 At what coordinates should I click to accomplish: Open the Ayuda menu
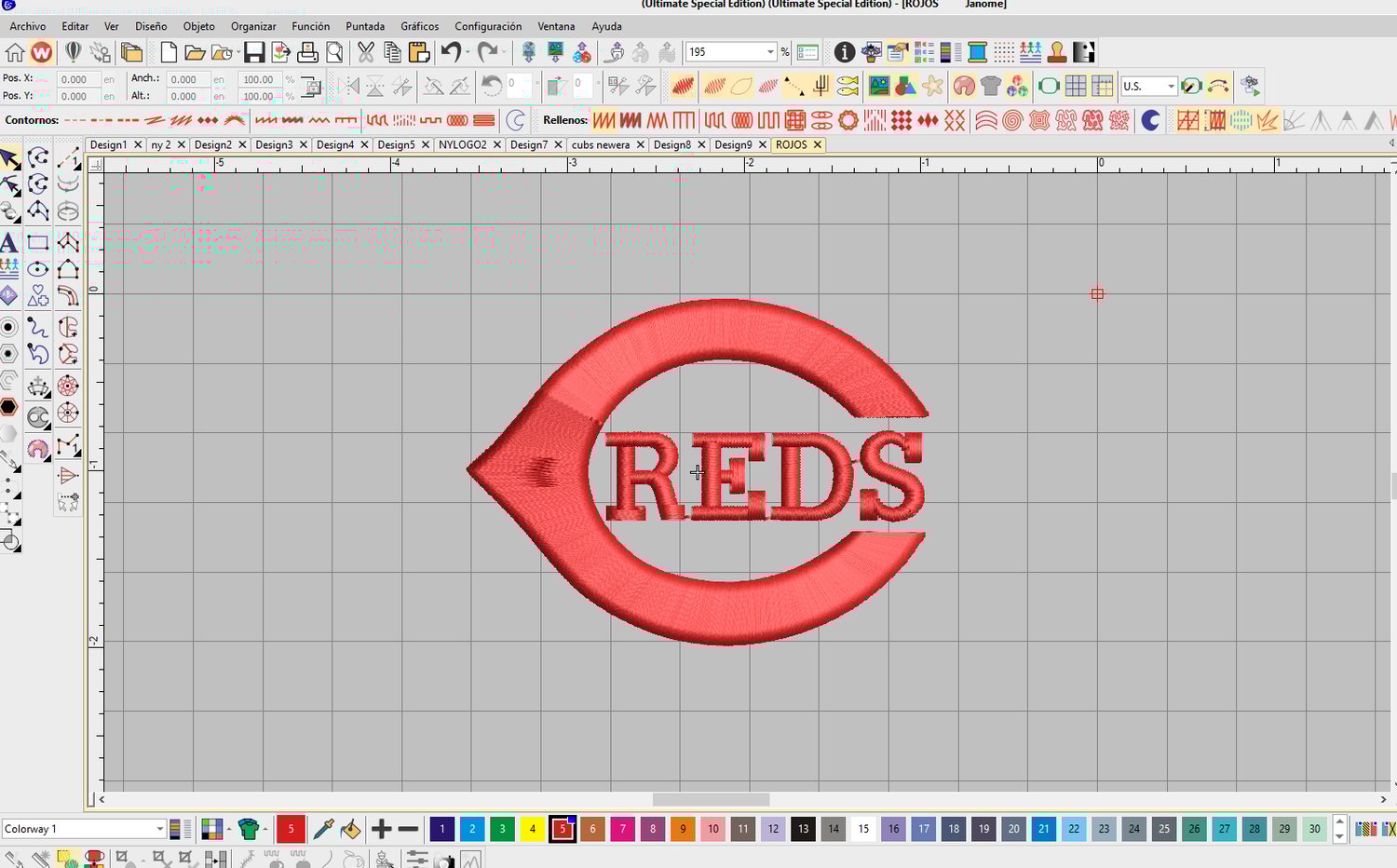607,26
